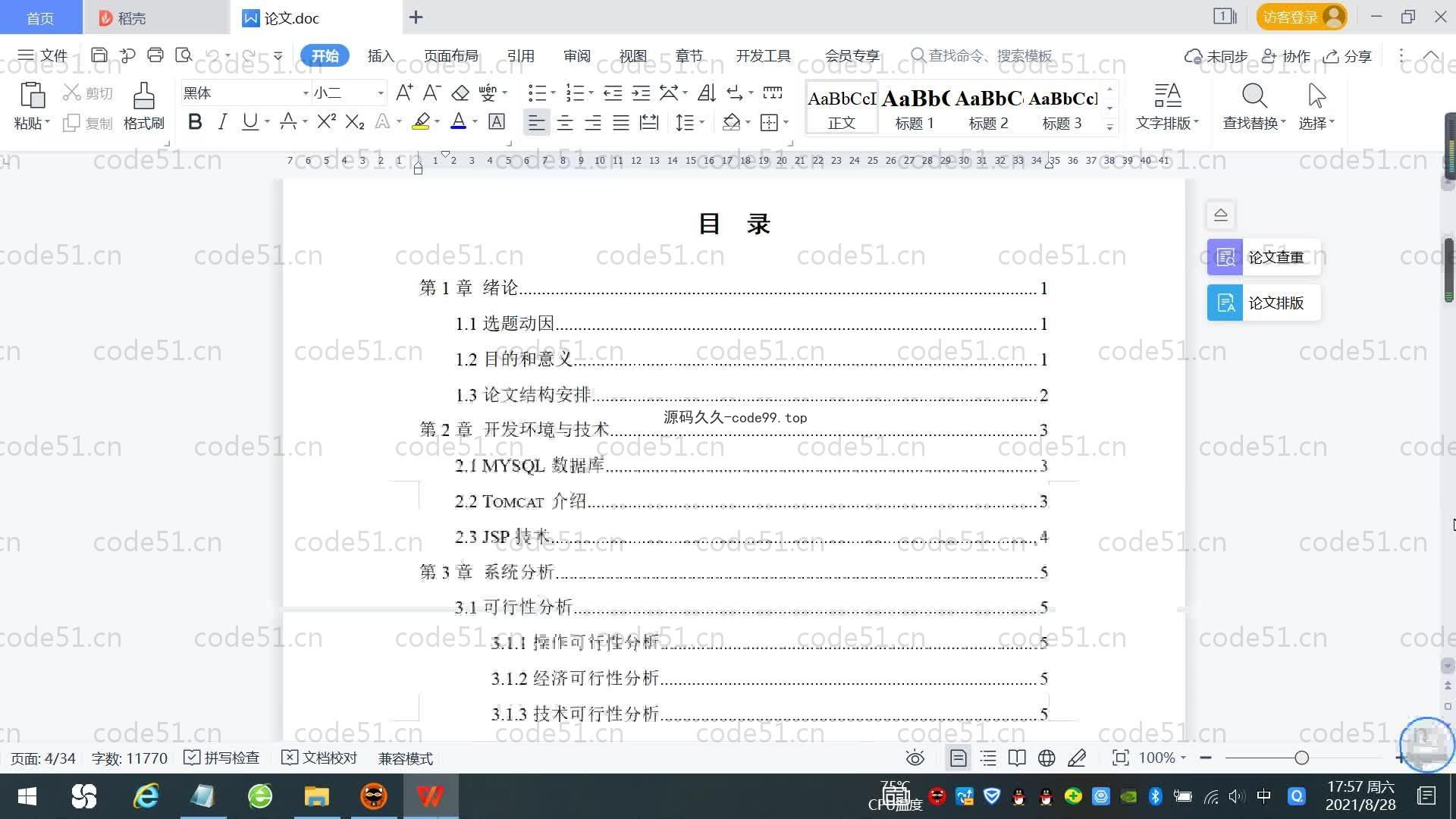Apply the 标题 1 heading style
Screen dimensions: 1456x819
[x=915, y=108]
